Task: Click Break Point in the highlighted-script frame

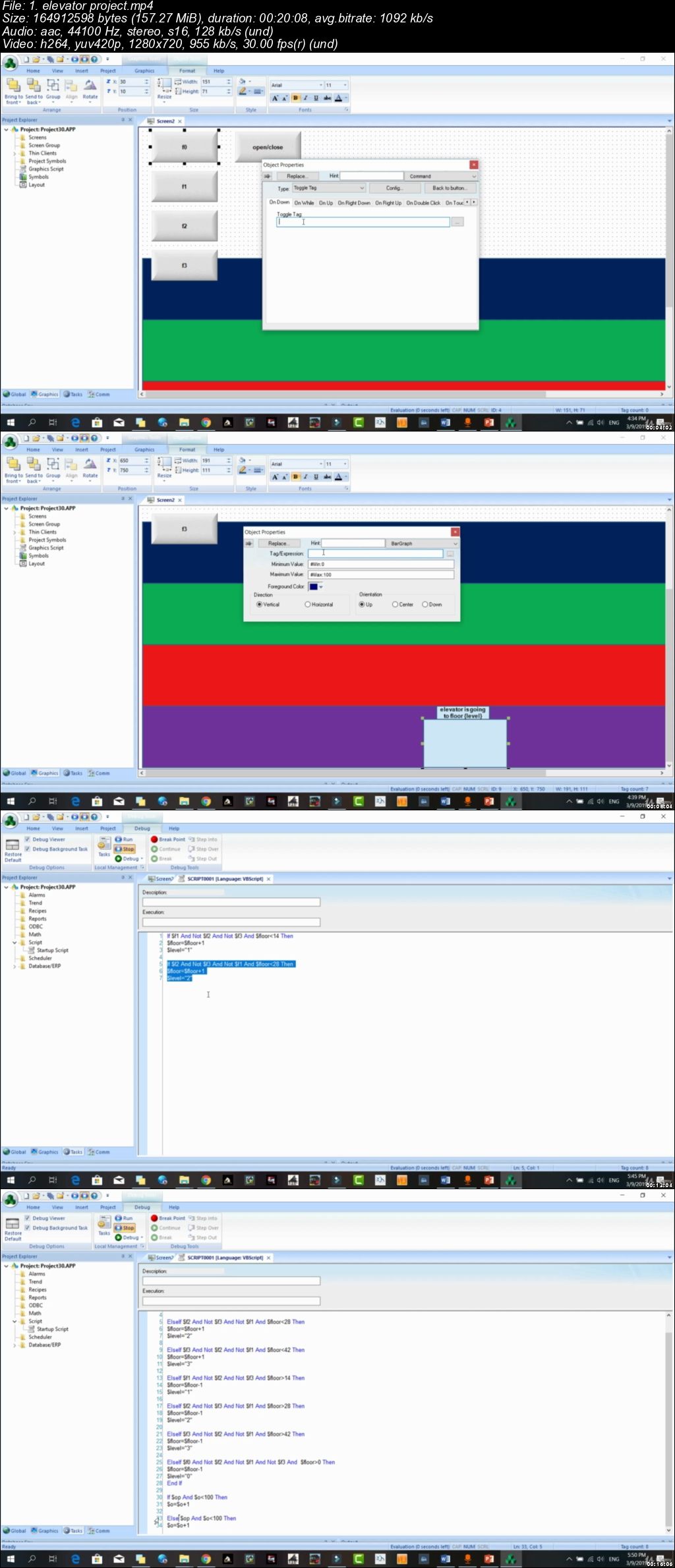Action: tap(168, 839)
